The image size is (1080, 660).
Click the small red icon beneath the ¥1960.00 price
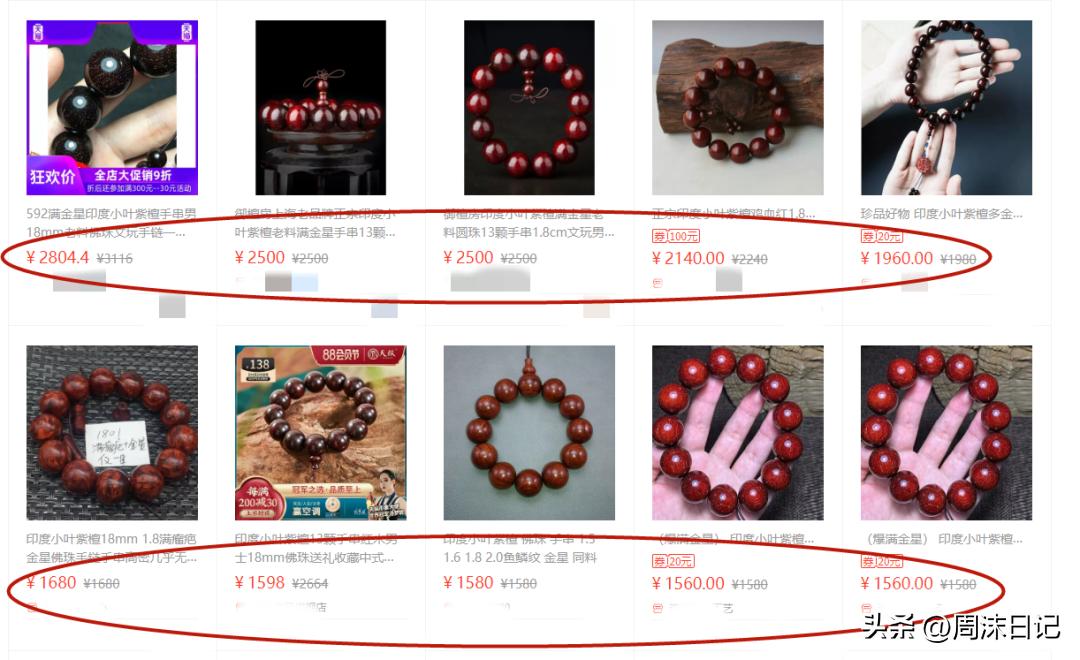pos(866,282)
